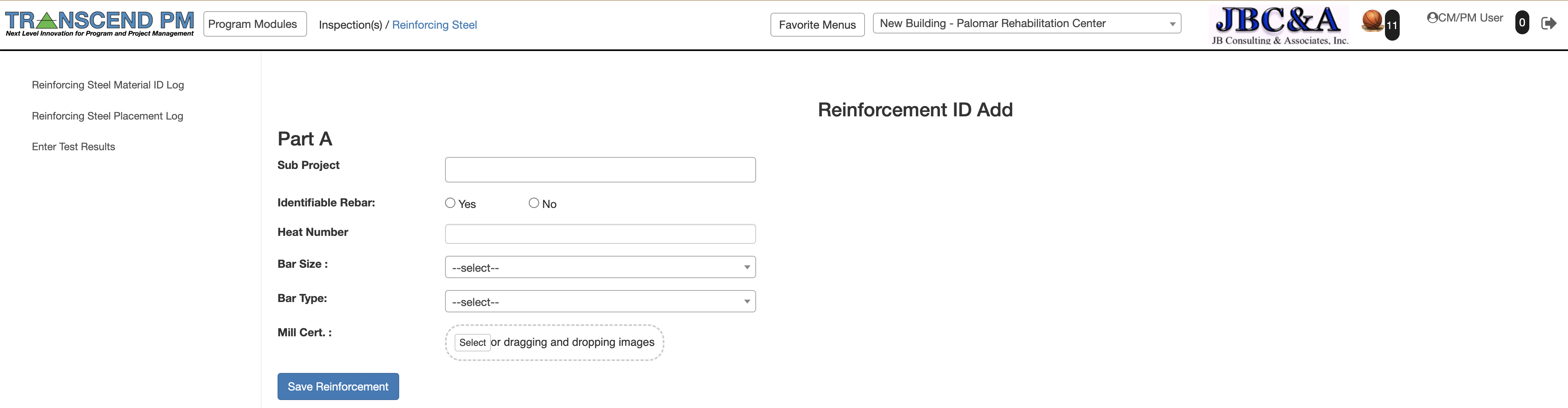This screenshot has width=1568, height=408.
Task: Open Program Modules menu
Action: (255, 24)
